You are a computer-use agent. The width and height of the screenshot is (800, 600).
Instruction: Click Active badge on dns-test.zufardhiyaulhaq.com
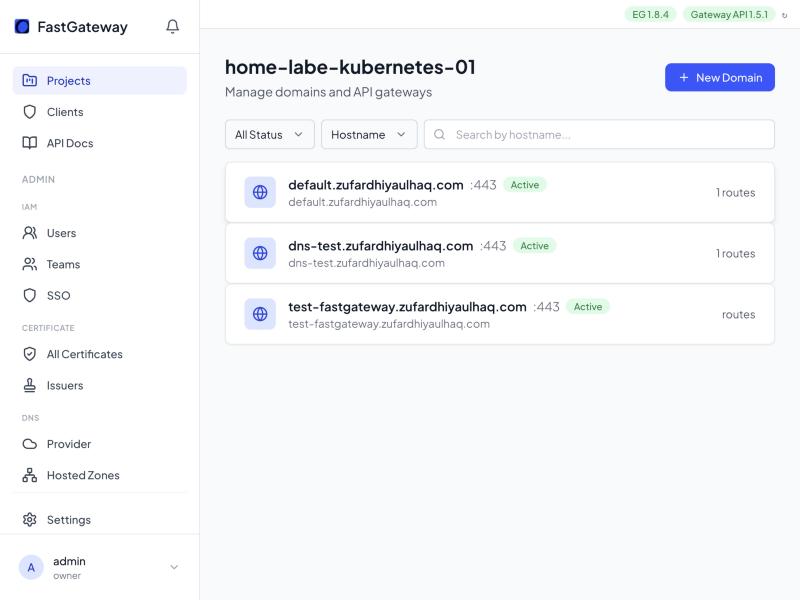534,246
